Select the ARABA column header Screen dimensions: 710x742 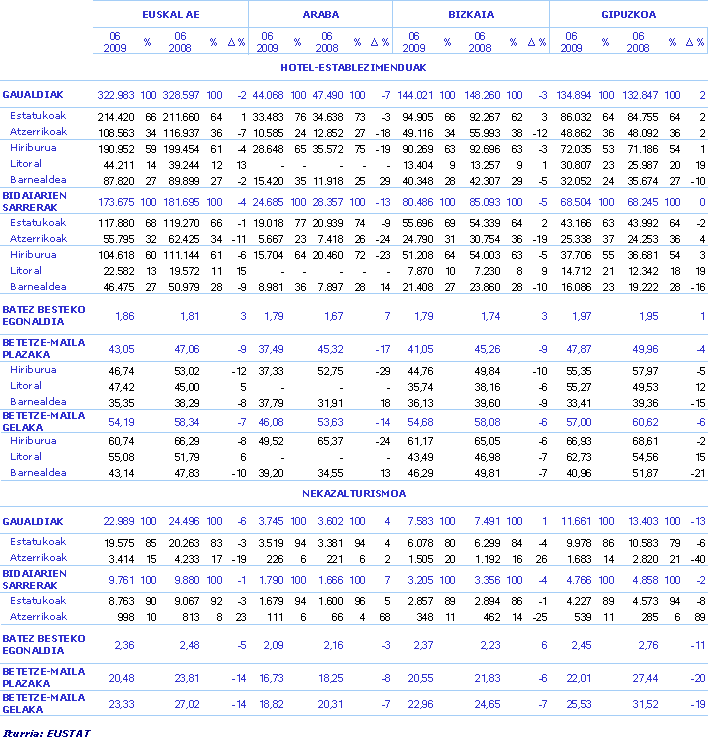[x=320, y=14]
